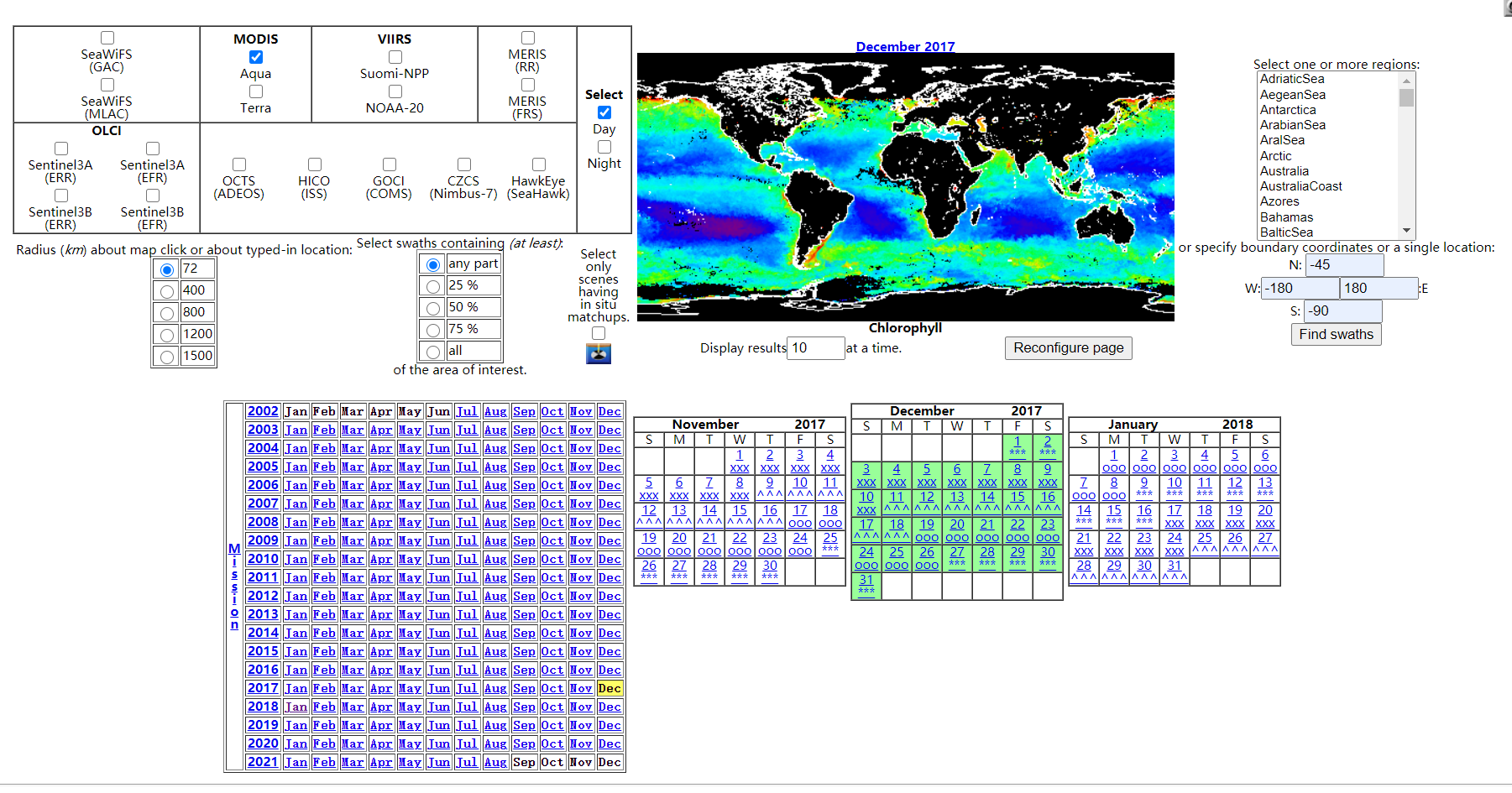1512x793 pixels.
Task: Click the south boundary coordinate field
Action: tap(1343, 311)
